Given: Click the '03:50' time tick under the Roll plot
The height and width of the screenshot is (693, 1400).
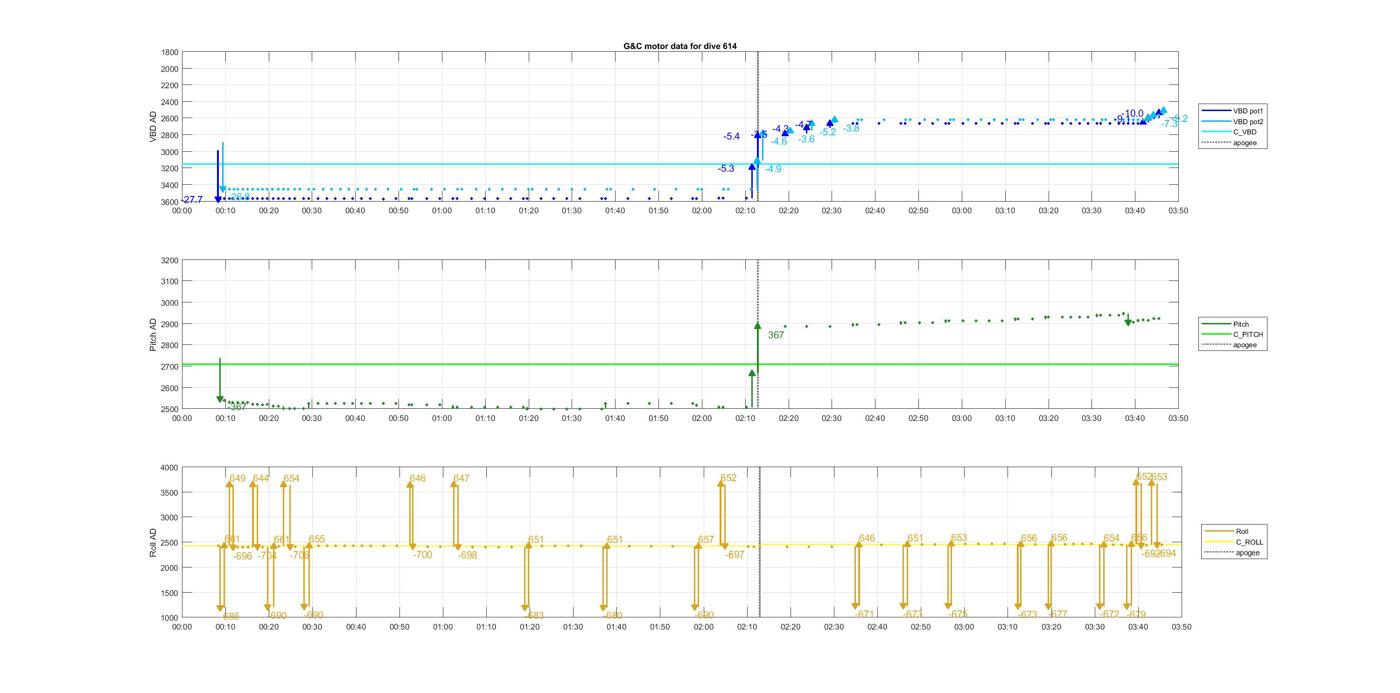Looking at the screenshot, I should coord(1181,627).
